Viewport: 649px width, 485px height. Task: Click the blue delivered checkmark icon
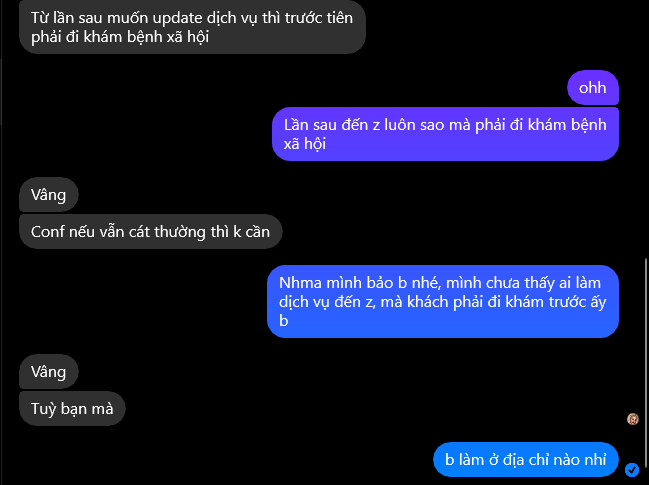click(632, 470)
